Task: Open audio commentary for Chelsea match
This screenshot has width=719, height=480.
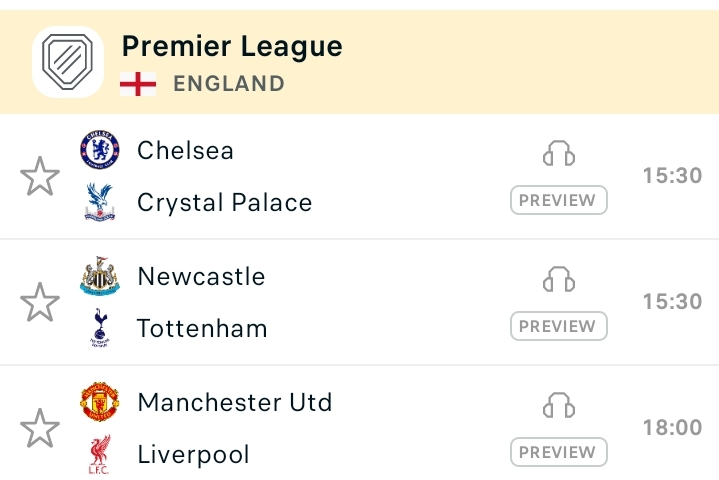Action: click(559, 153)
